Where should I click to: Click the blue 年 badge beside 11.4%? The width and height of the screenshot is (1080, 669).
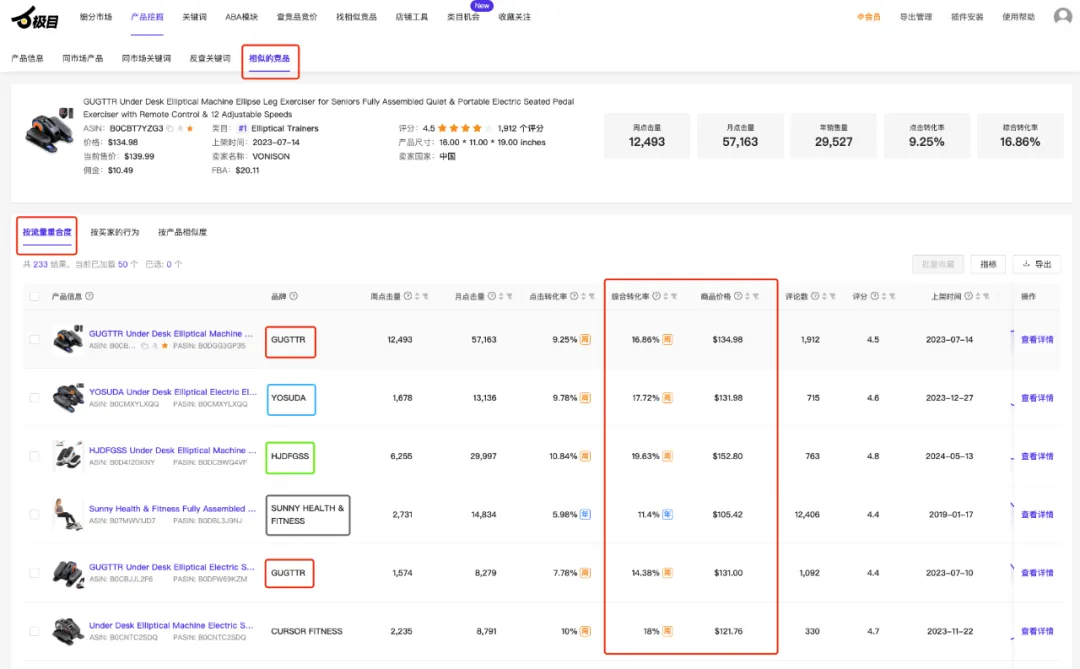(667, 515)
